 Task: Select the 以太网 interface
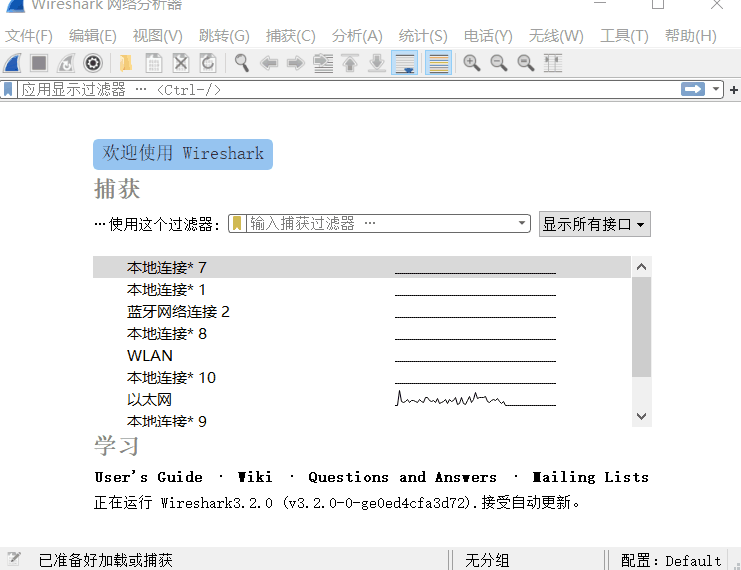362,399
